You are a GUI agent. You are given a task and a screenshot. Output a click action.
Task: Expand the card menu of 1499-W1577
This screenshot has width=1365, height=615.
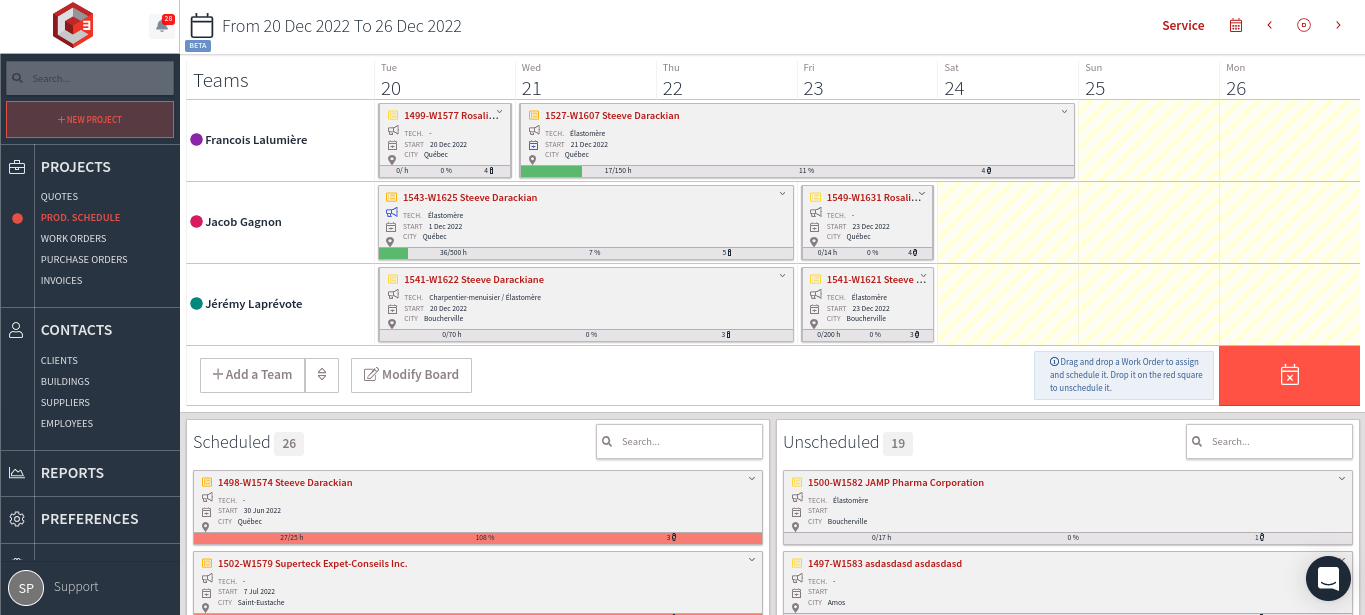tap(500, 112)
